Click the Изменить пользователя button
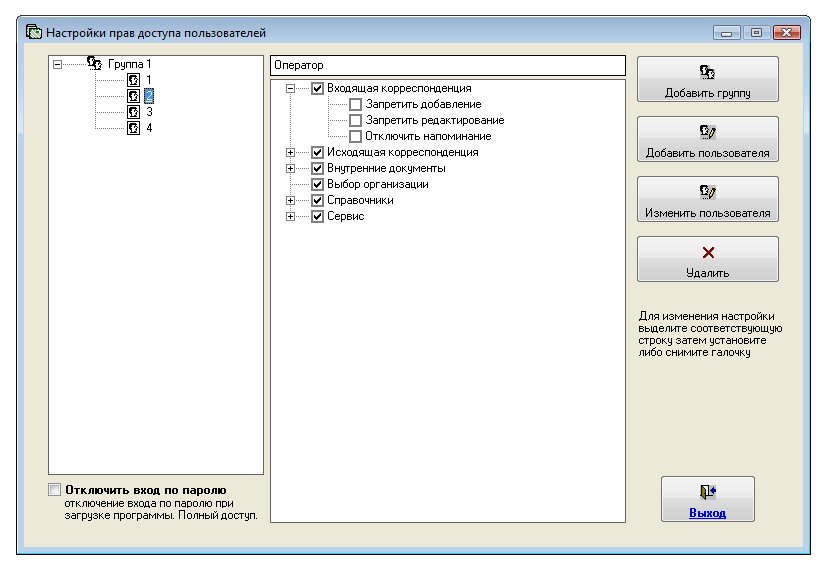Screen dimensions: 832x571 [x=707, y=199]
